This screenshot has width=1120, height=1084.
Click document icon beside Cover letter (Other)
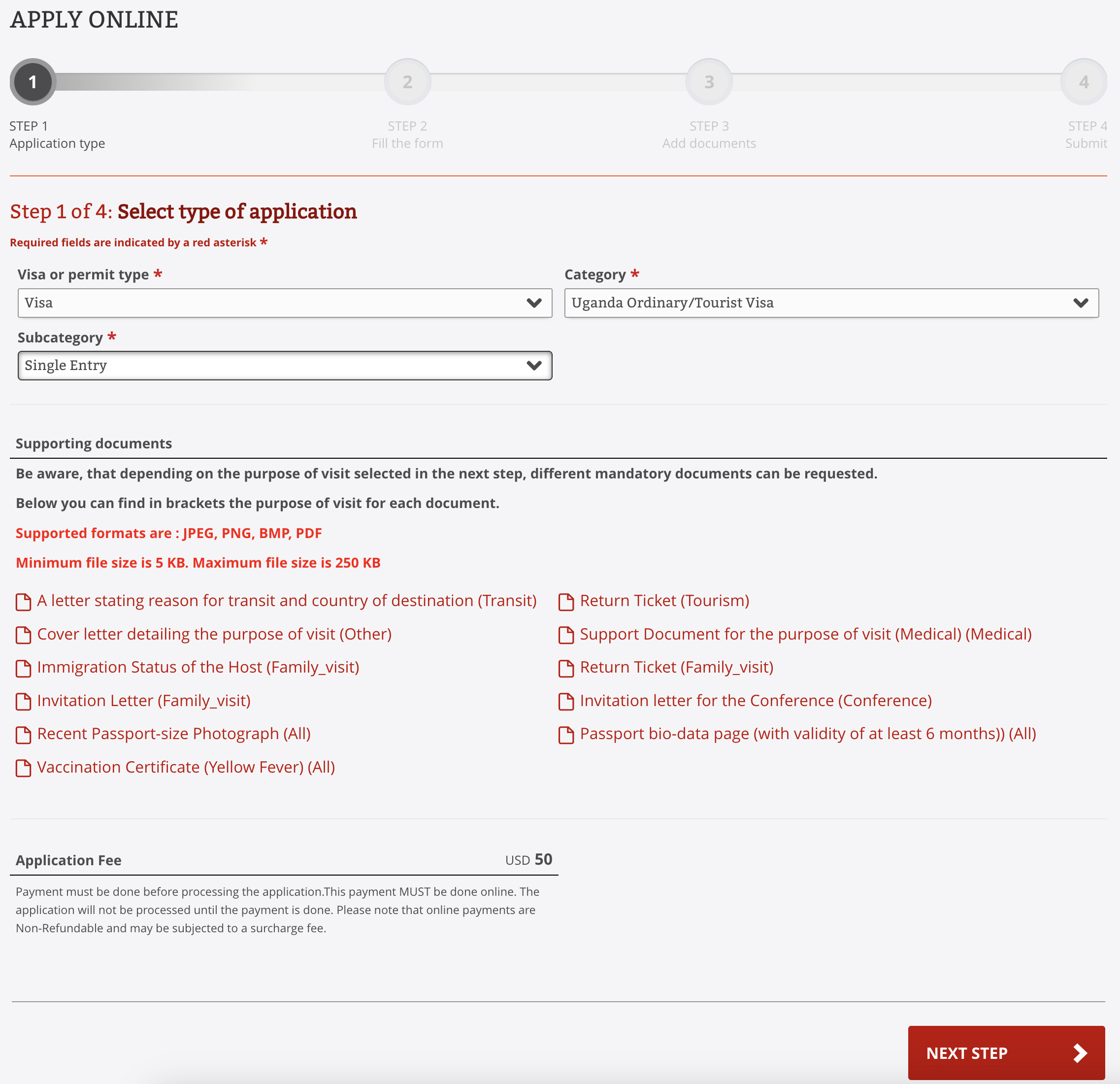pyautogui.click(x=23, y=635)
